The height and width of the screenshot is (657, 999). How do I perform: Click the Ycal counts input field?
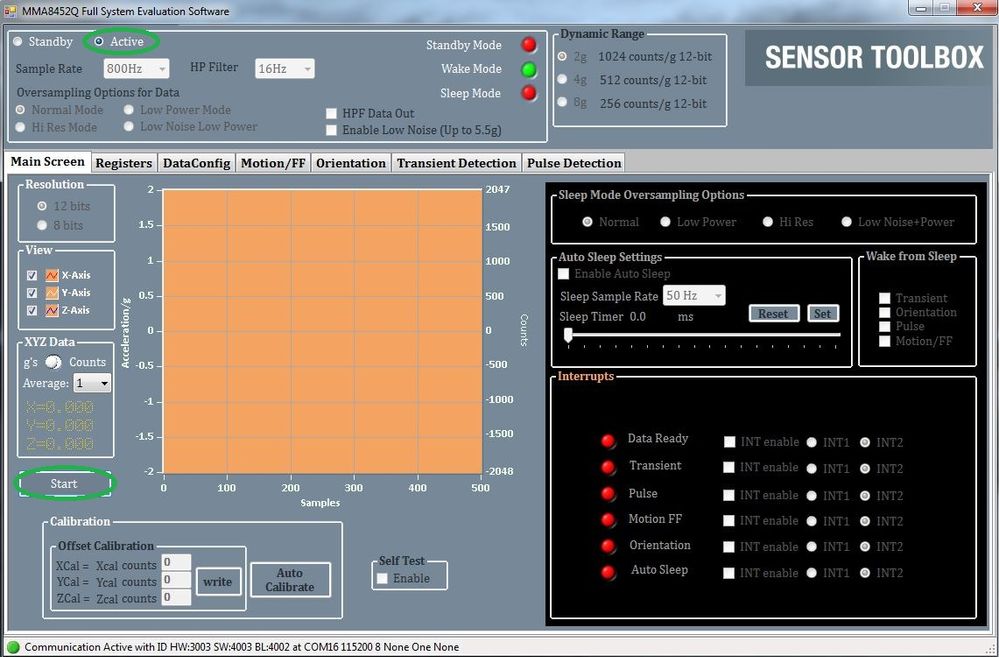click(x=176, y=580)
